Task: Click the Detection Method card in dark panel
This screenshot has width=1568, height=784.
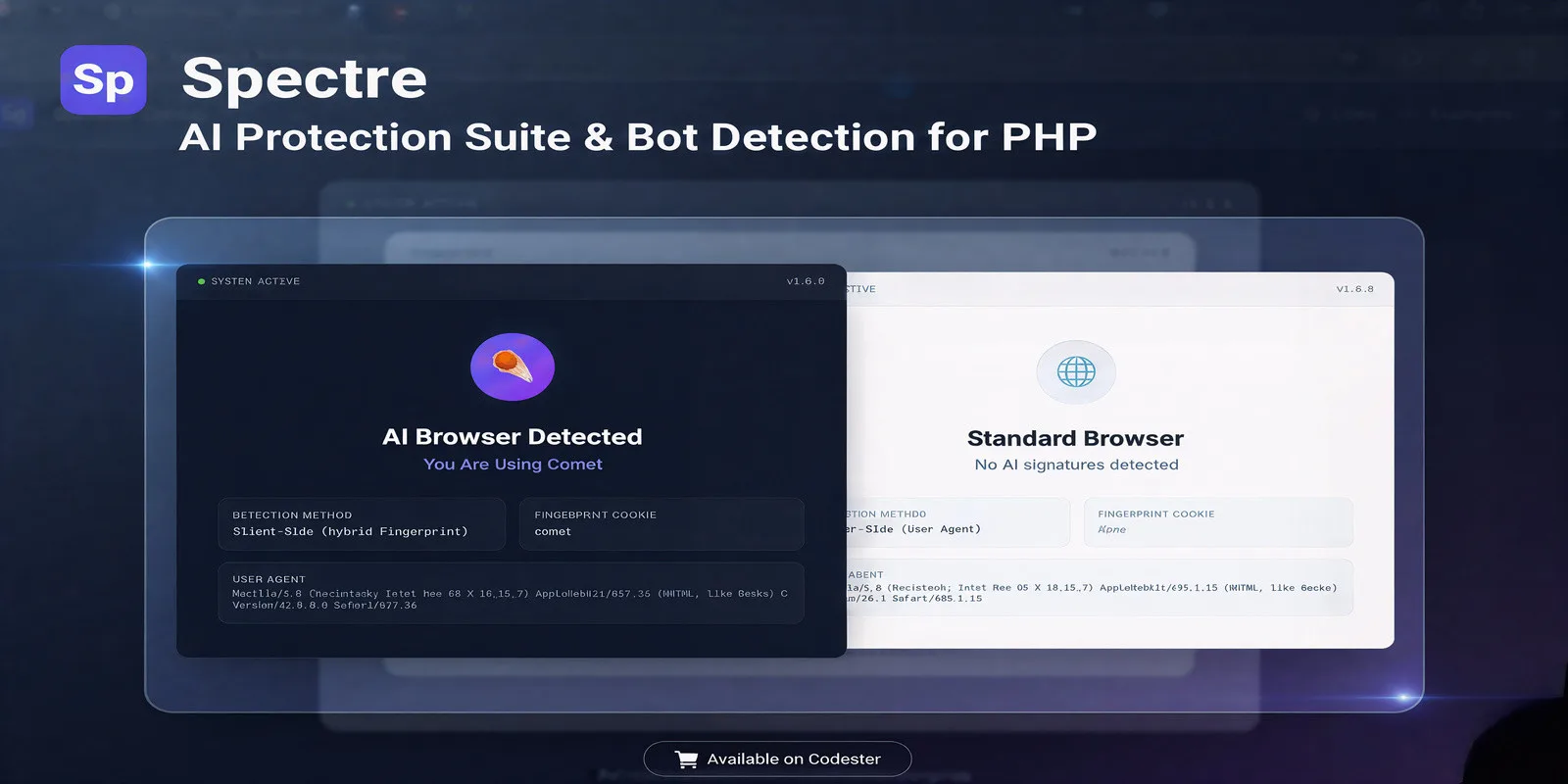Action: click(362, 523)
